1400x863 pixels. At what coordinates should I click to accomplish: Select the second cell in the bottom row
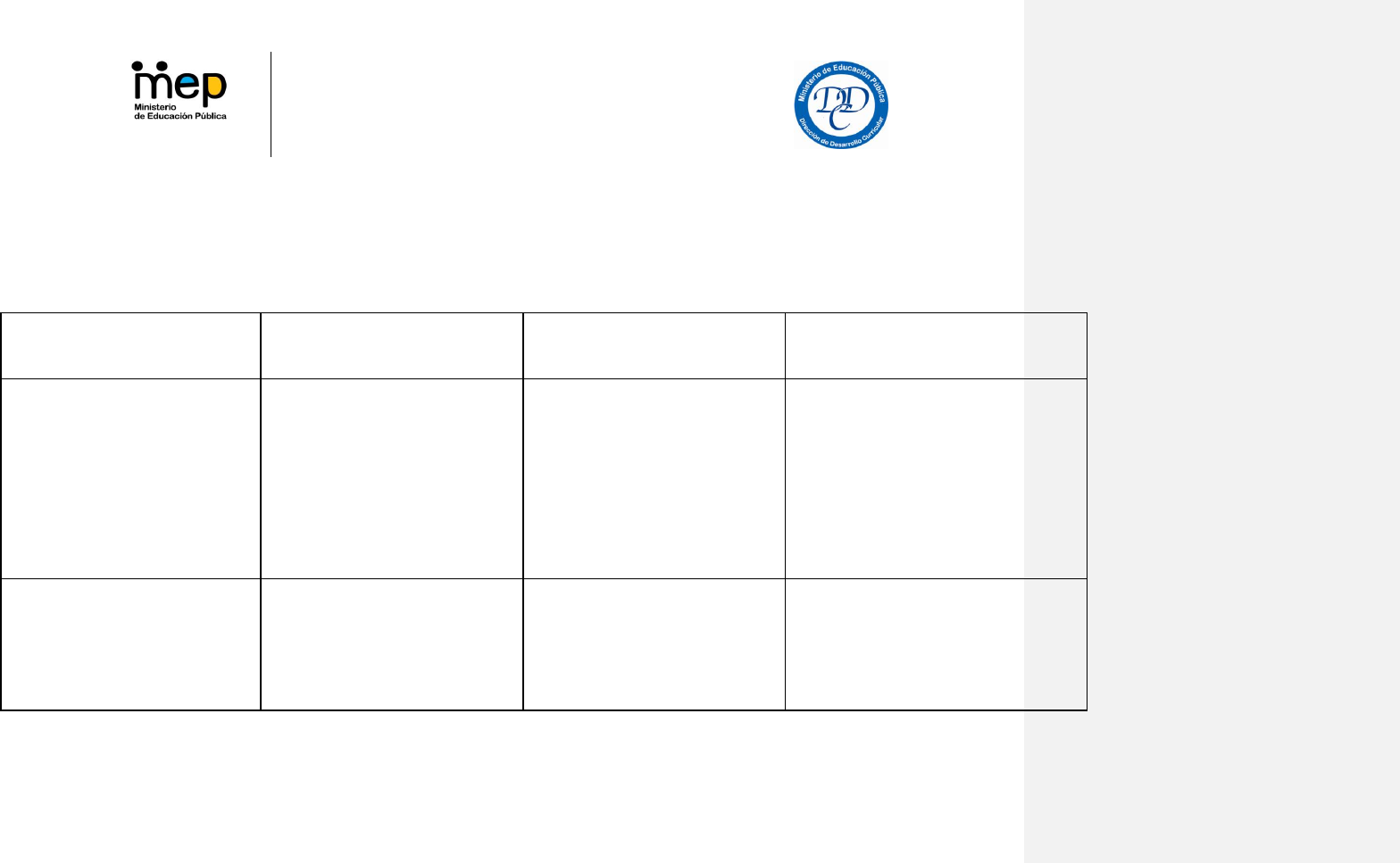pos(391,644)
